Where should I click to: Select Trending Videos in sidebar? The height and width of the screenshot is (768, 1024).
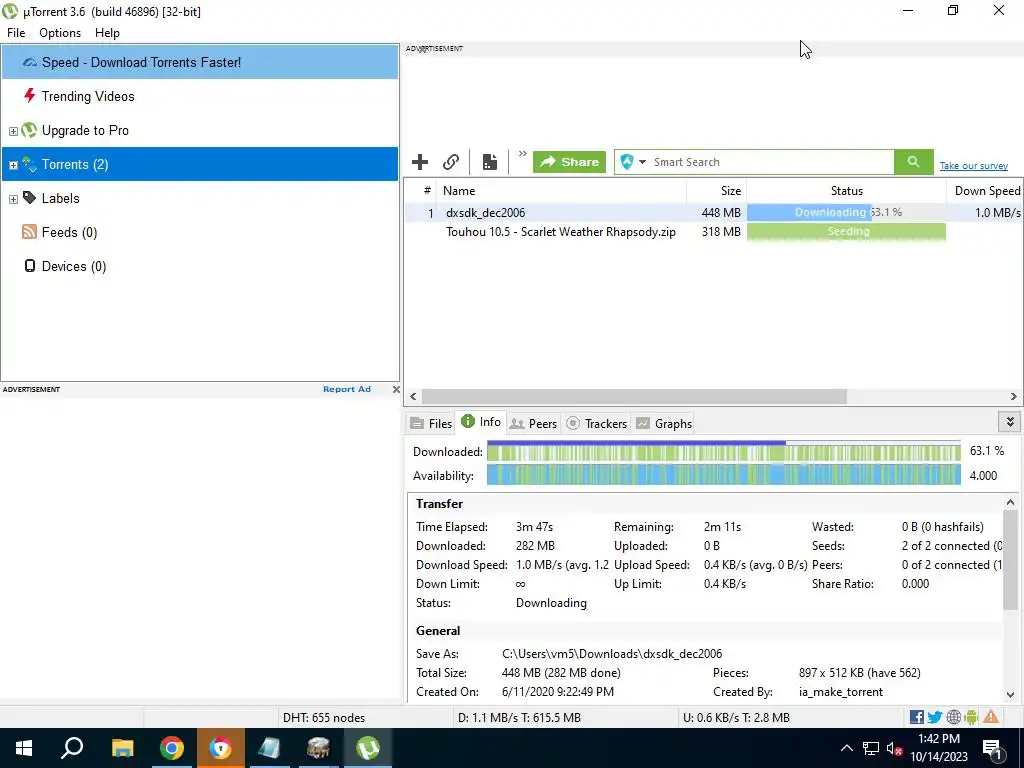(200, 96)
